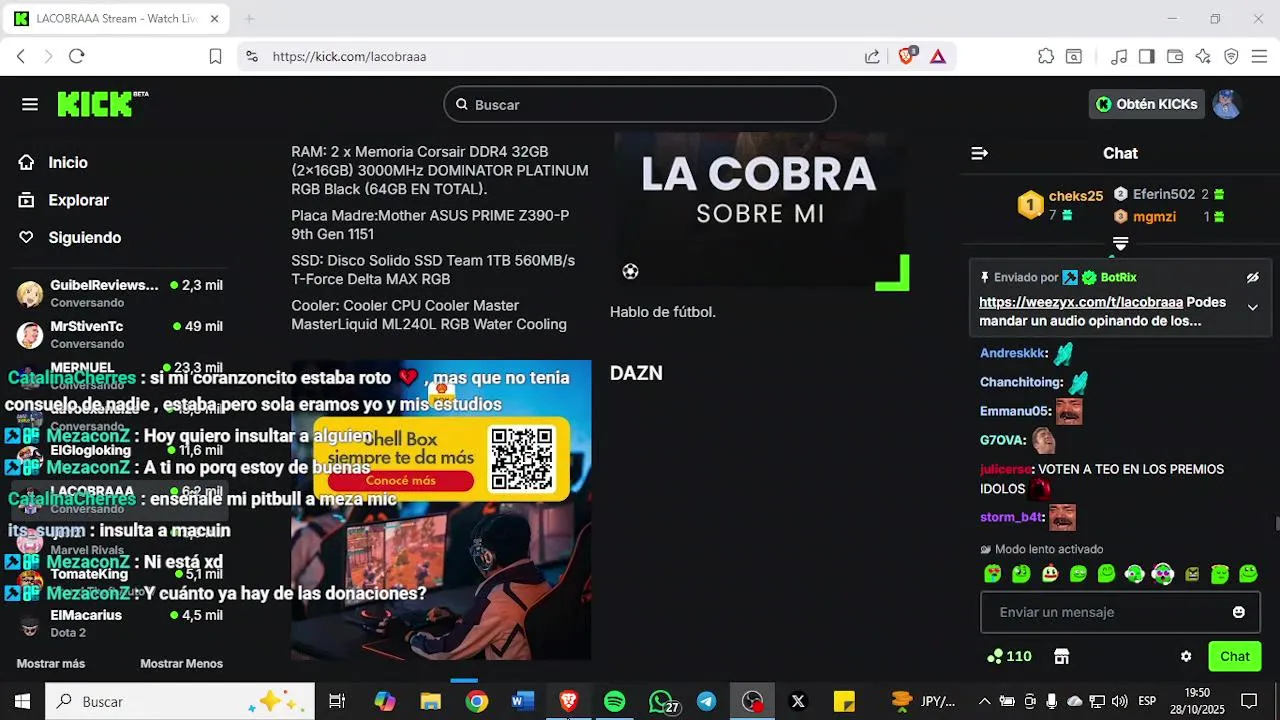
Task: Expand the pinned BotRix message
Action: (1252, 307)
